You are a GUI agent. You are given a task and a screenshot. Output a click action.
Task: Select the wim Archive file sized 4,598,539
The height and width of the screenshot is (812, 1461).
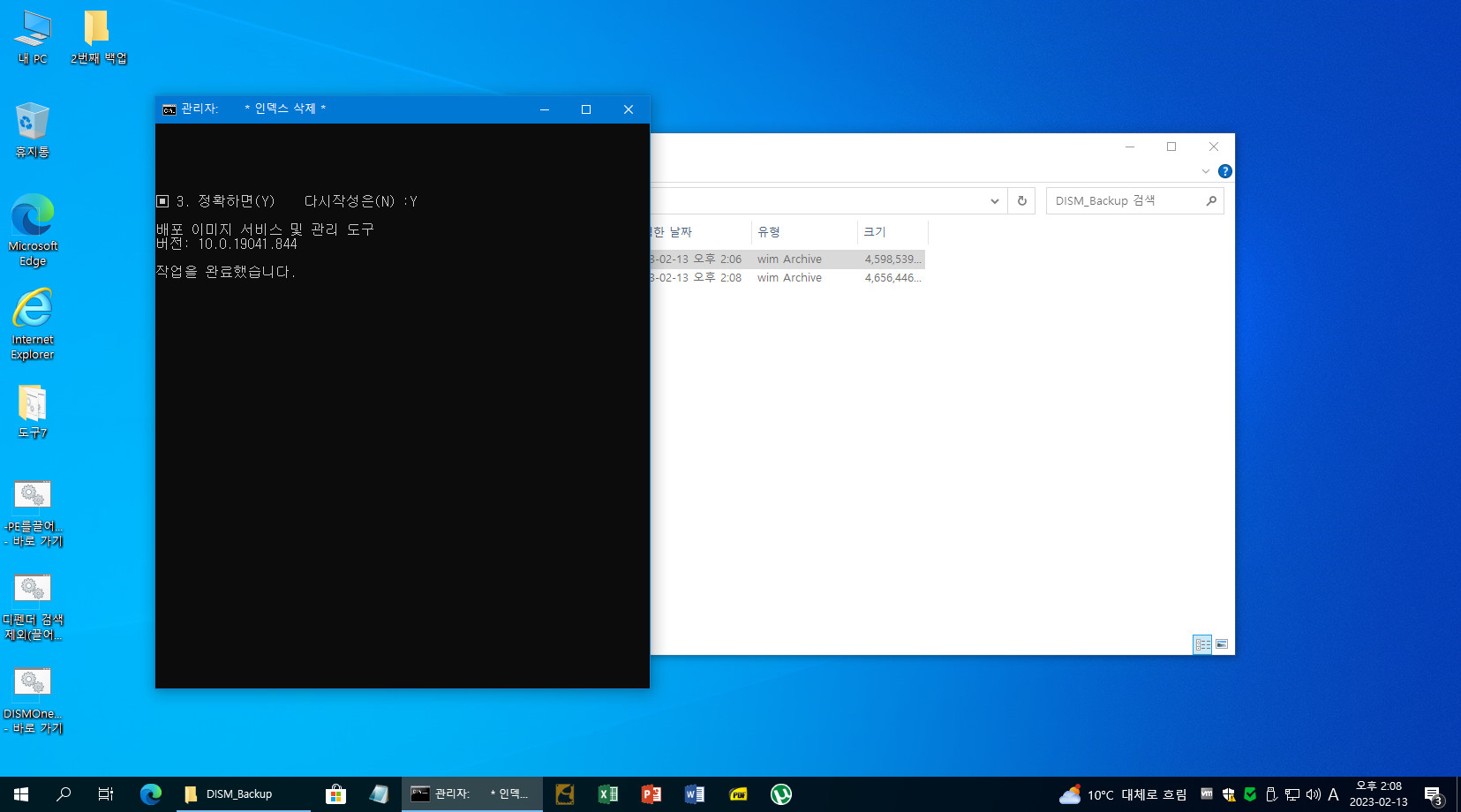787,259
